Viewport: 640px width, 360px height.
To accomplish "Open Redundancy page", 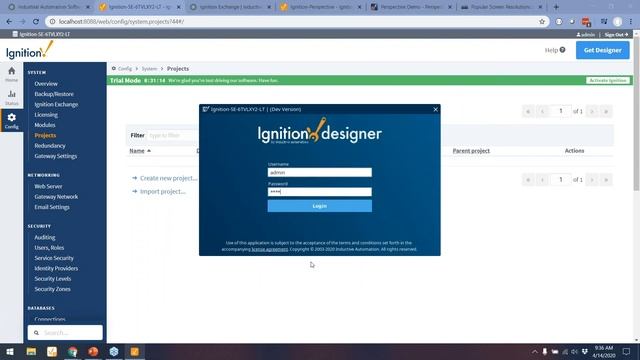I will click(x=50, y=146).
